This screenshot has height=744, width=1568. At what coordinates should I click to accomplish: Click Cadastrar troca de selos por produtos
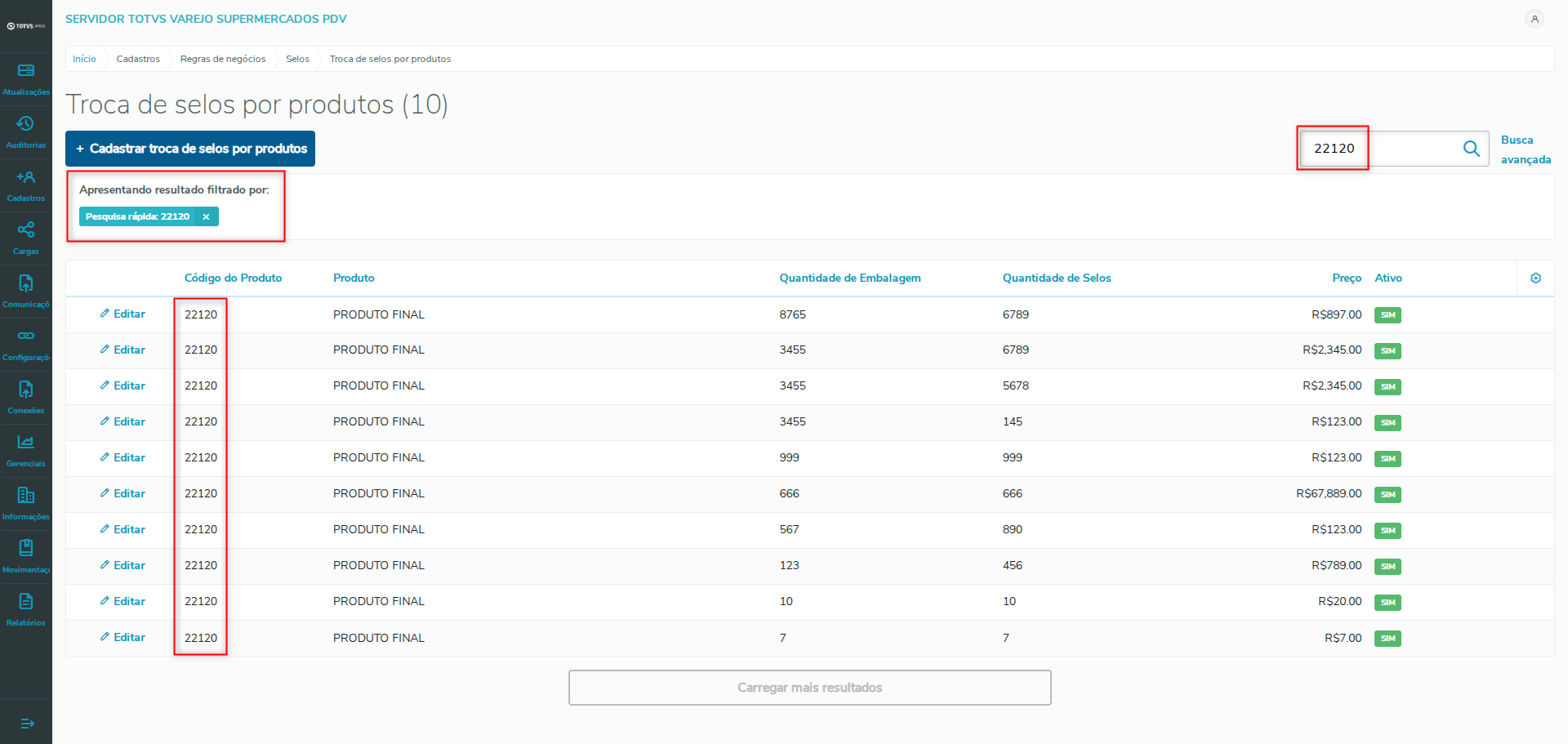pos(190,149)
